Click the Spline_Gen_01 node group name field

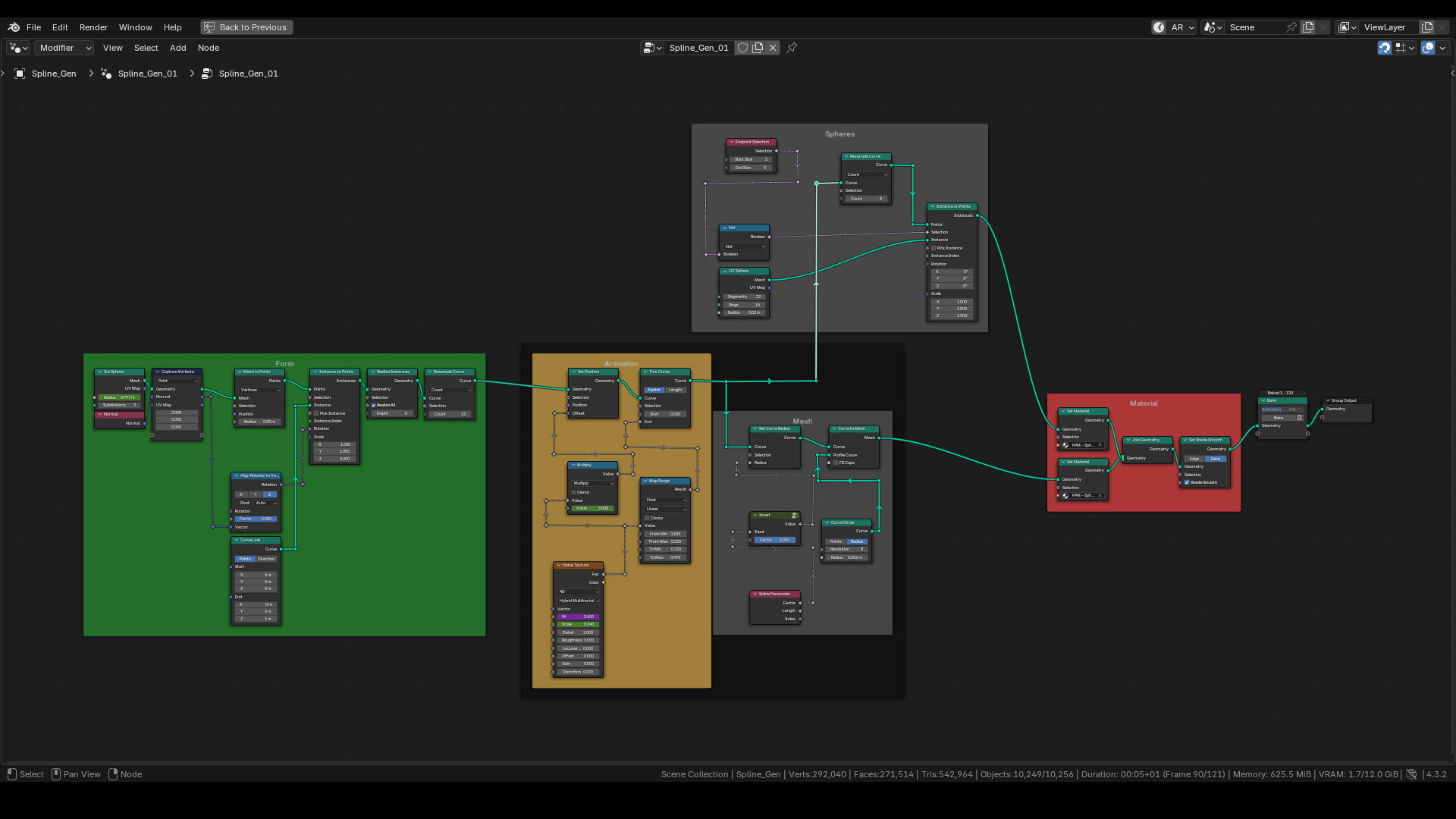[x=698, y=48]
